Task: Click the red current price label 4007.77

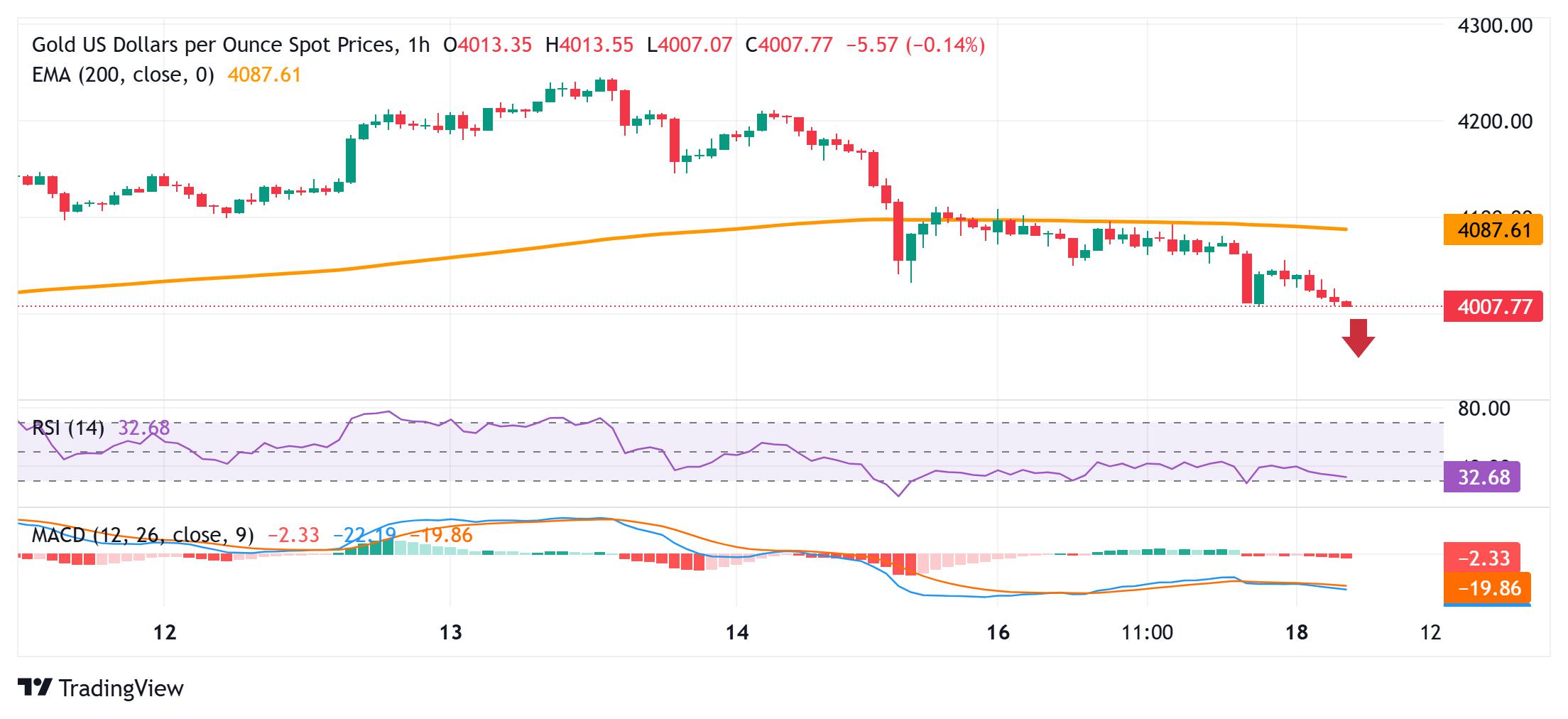Action: pos(1493,307)
